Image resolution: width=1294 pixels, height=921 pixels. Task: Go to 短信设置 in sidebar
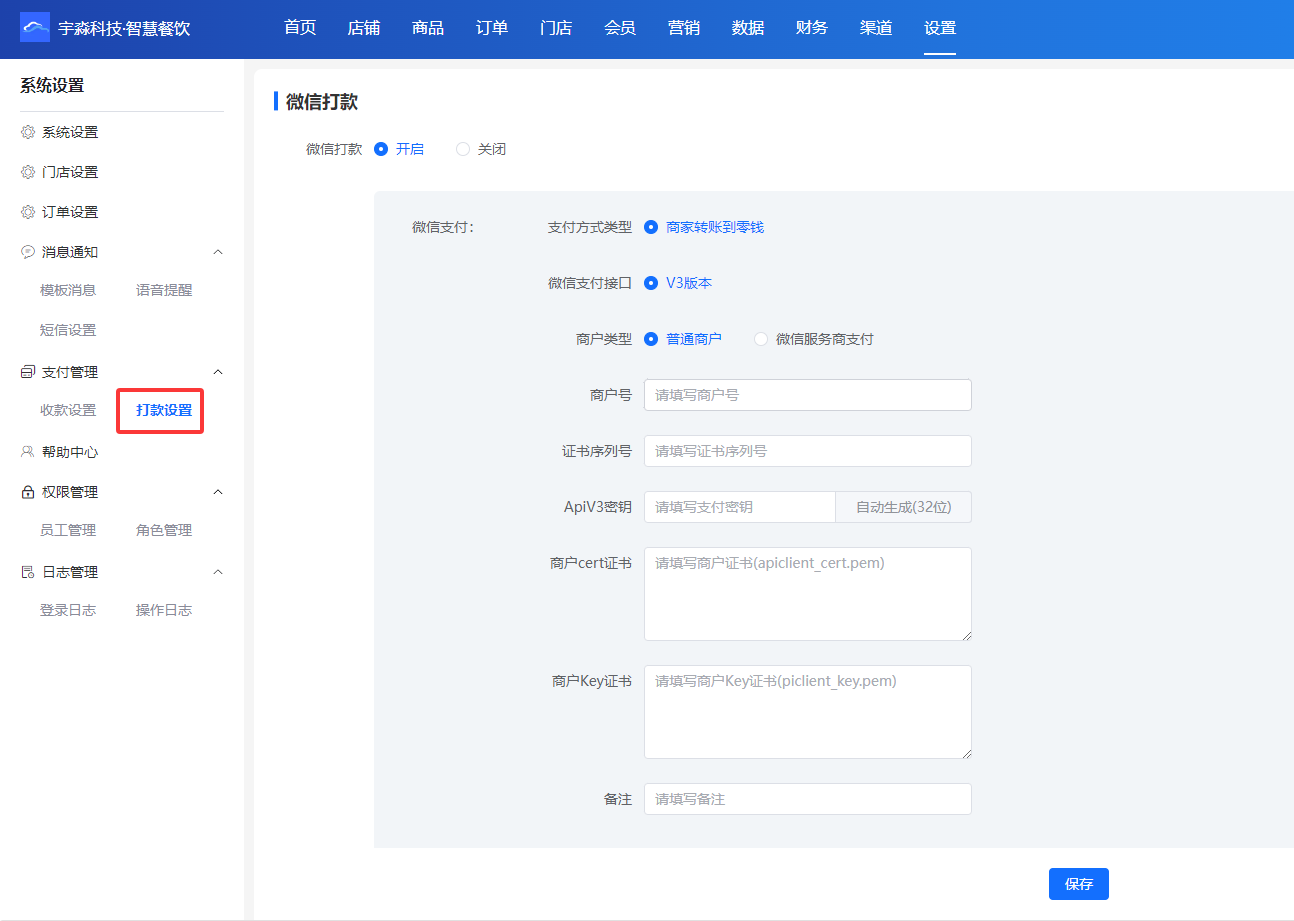tap(68, 330)
